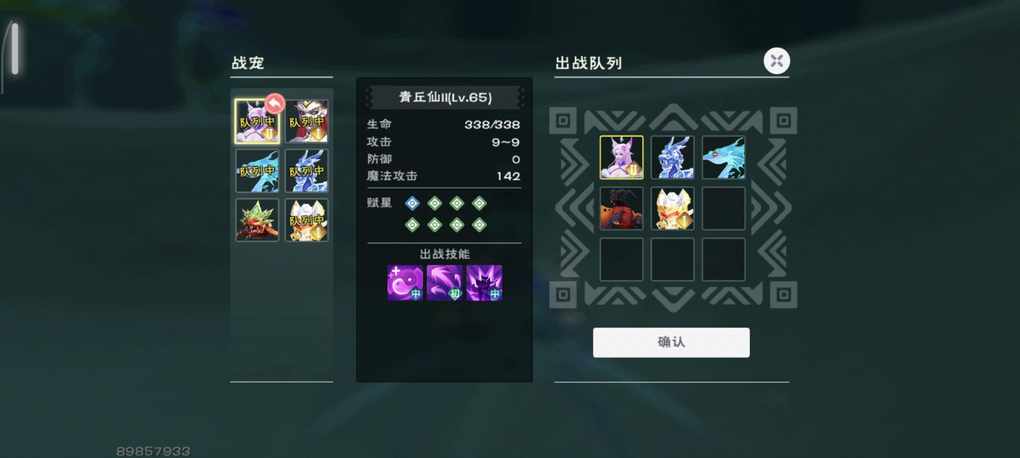
Task: Select the middle purple slash skill icon
Action: (445, 282)
